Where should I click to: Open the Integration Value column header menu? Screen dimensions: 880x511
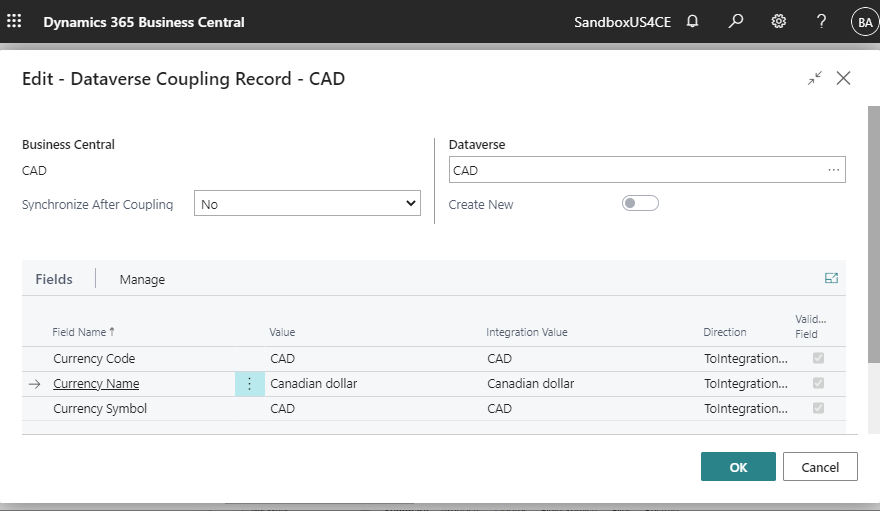click(526, 332)
